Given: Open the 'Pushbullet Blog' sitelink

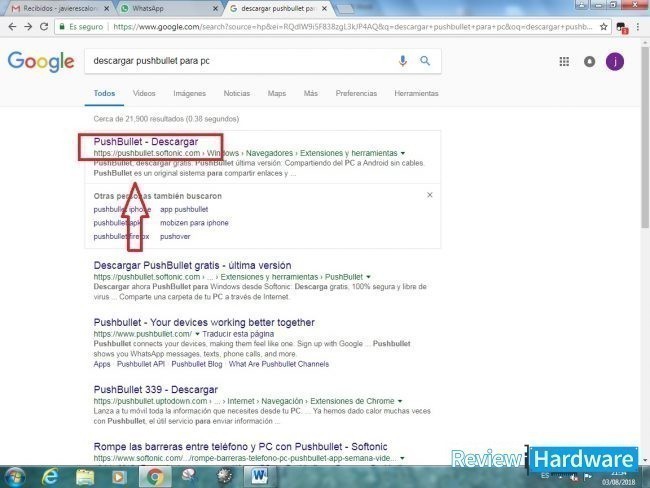Looking at the screenshot, I should tap(197, 364).
